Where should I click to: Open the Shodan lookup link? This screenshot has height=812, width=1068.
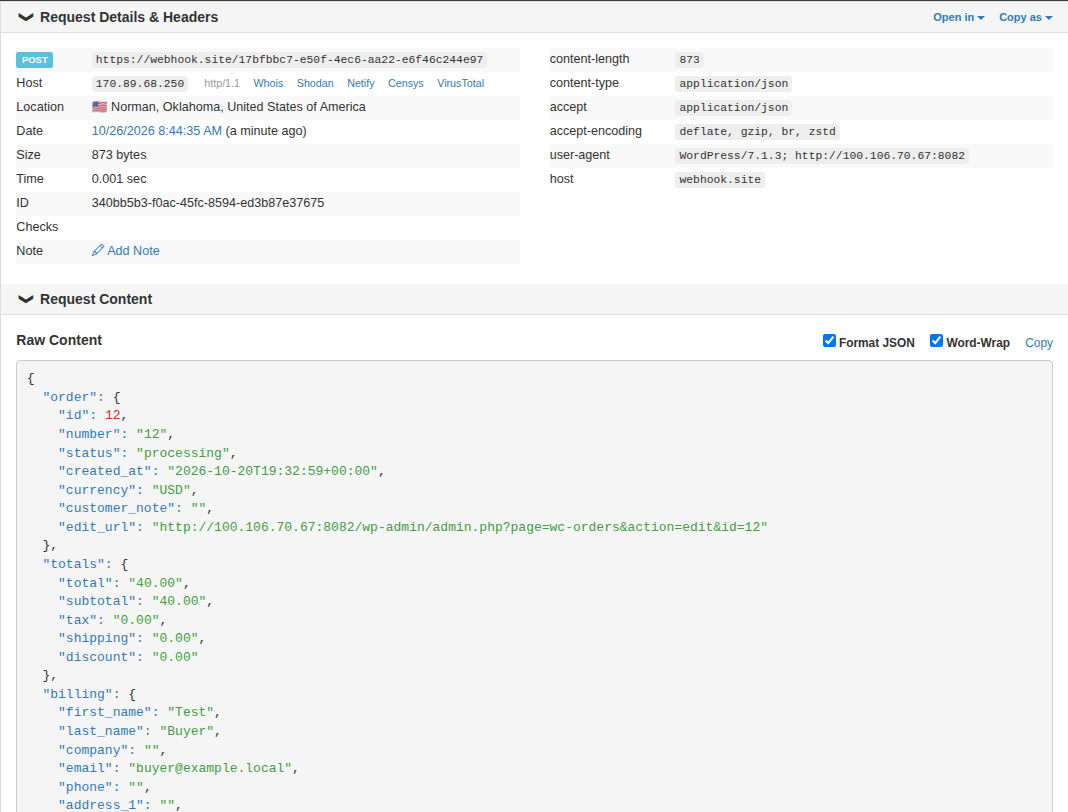pos(315,83)
